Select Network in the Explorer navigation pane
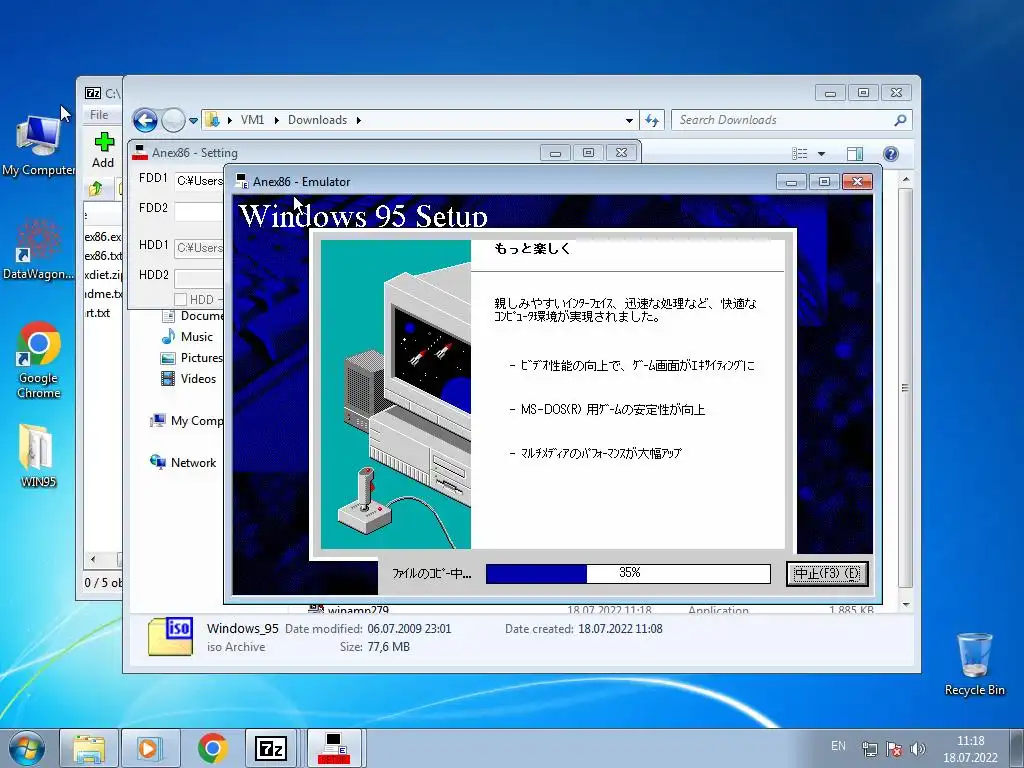Image resolution: width=1024 pixels, height=768 pixels. click(183, 463)
